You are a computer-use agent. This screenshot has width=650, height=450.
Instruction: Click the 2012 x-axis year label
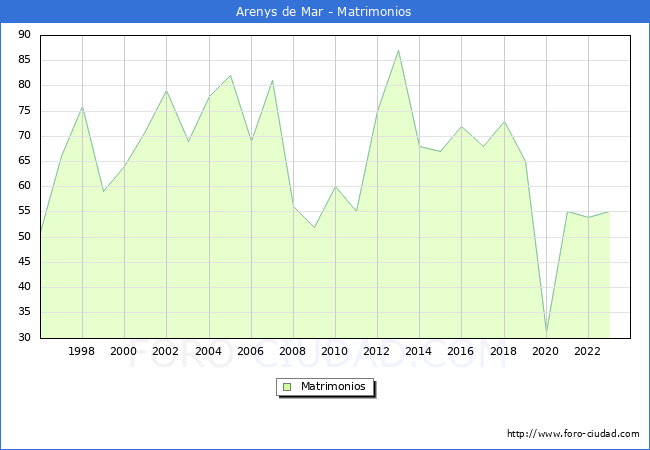[x=377, y=351]
